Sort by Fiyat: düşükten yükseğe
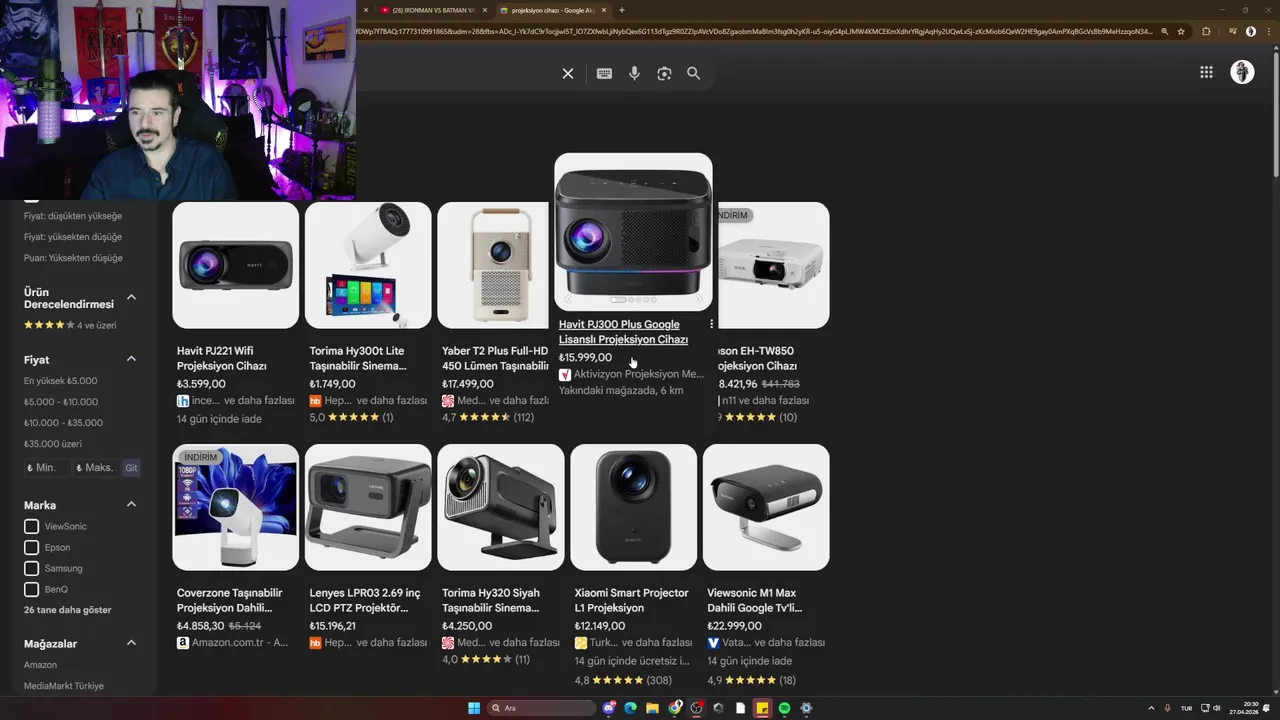 tap(73, 216)
